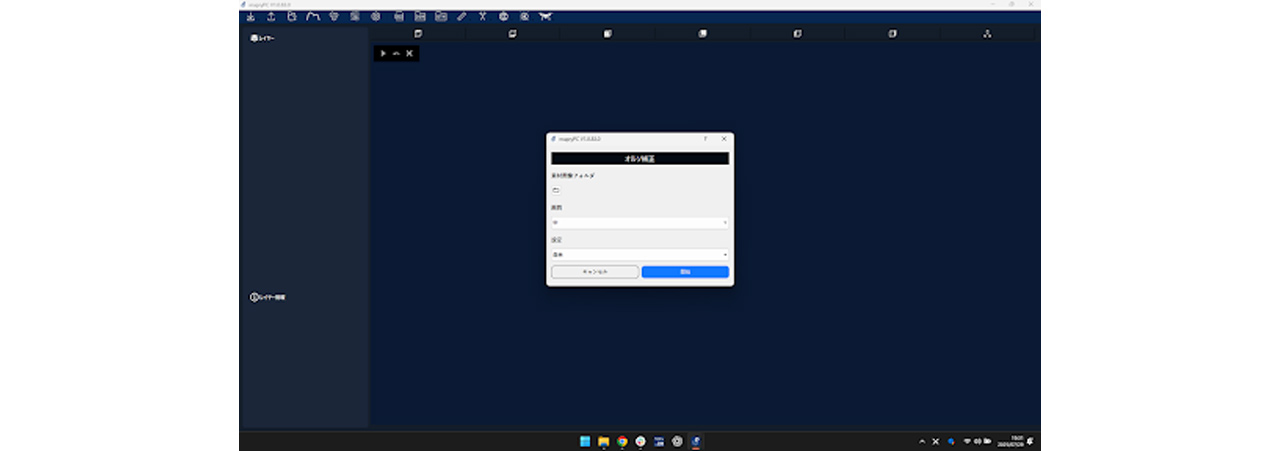Open the 画質 quality dropdown
Screen dimensions: 1280x451
[640, 223]
